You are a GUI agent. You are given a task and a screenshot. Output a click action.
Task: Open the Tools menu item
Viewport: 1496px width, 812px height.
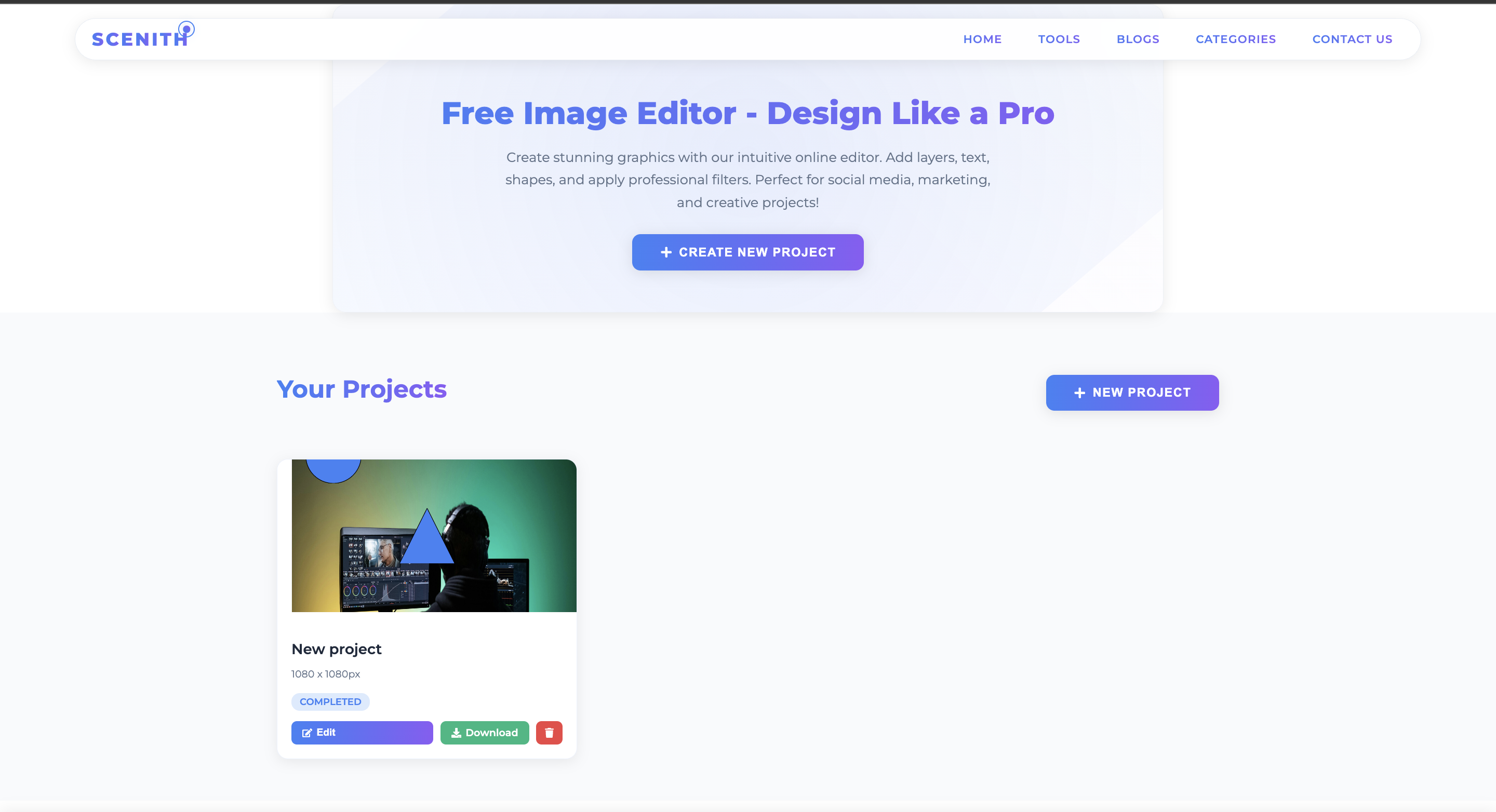pyautogui.click(x=1059, y=39)
